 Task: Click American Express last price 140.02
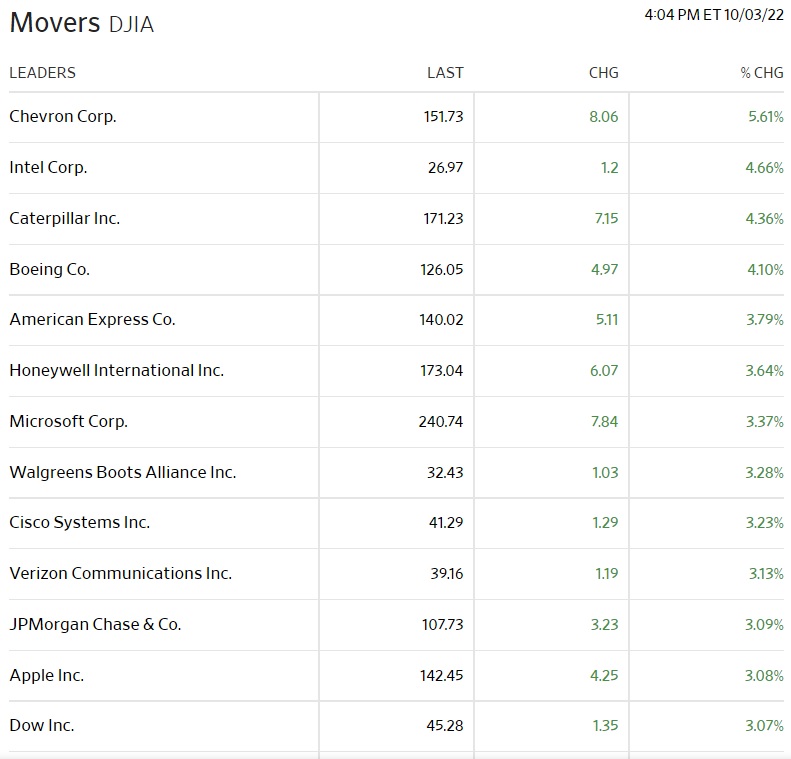441,319
